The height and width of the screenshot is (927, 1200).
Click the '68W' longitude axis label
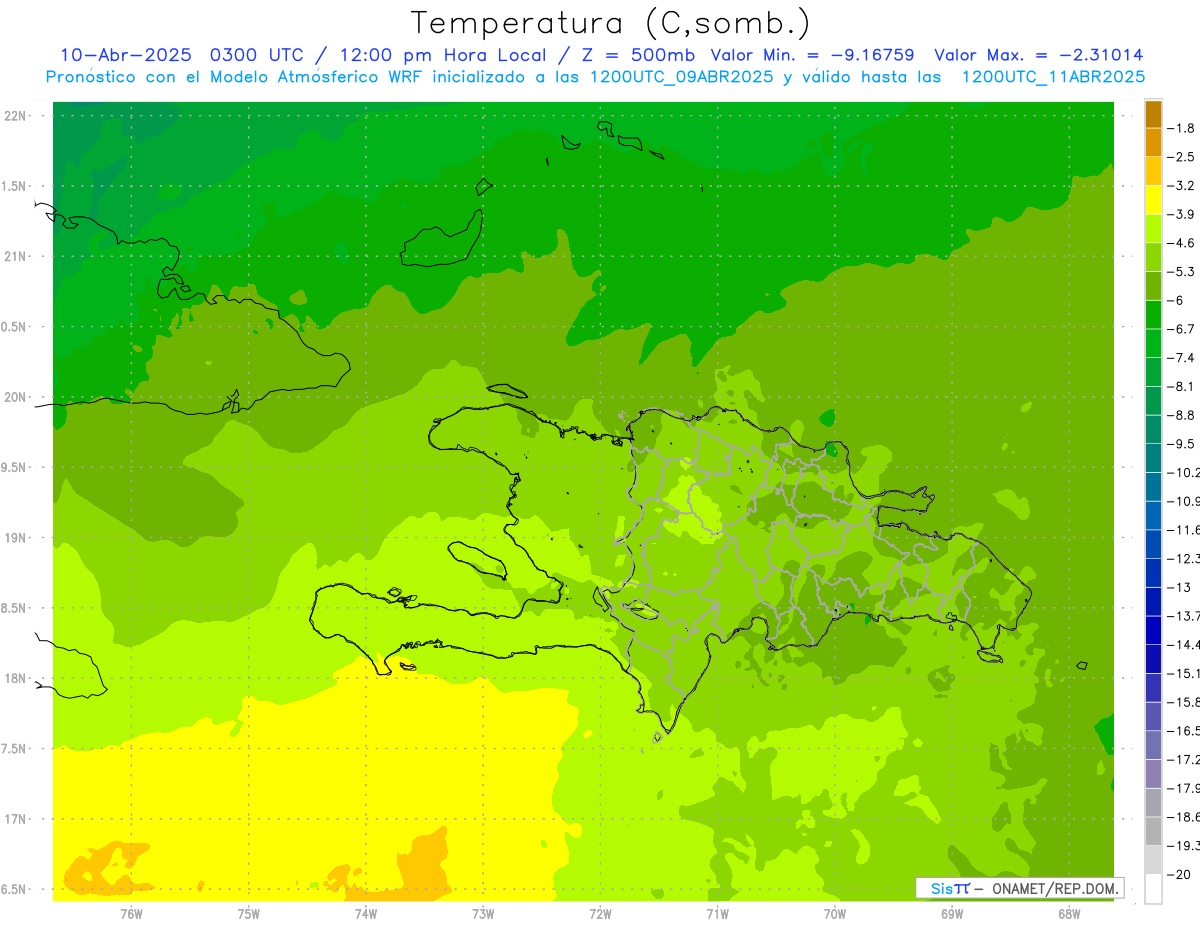click(1069, 914)
